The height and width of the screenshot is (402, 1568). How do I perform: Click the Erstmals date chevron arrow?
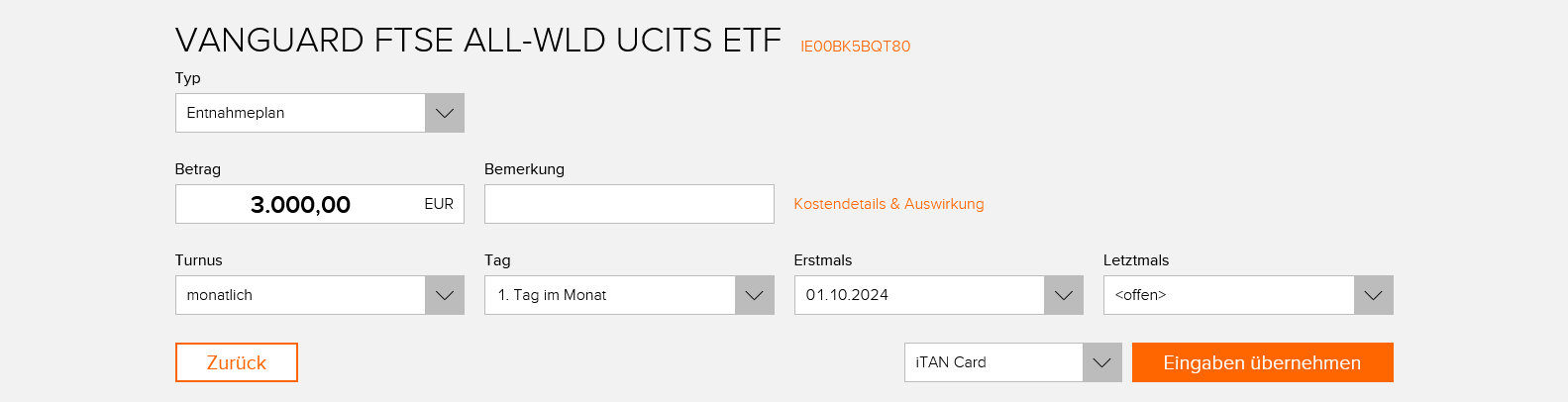[1064, 295]
